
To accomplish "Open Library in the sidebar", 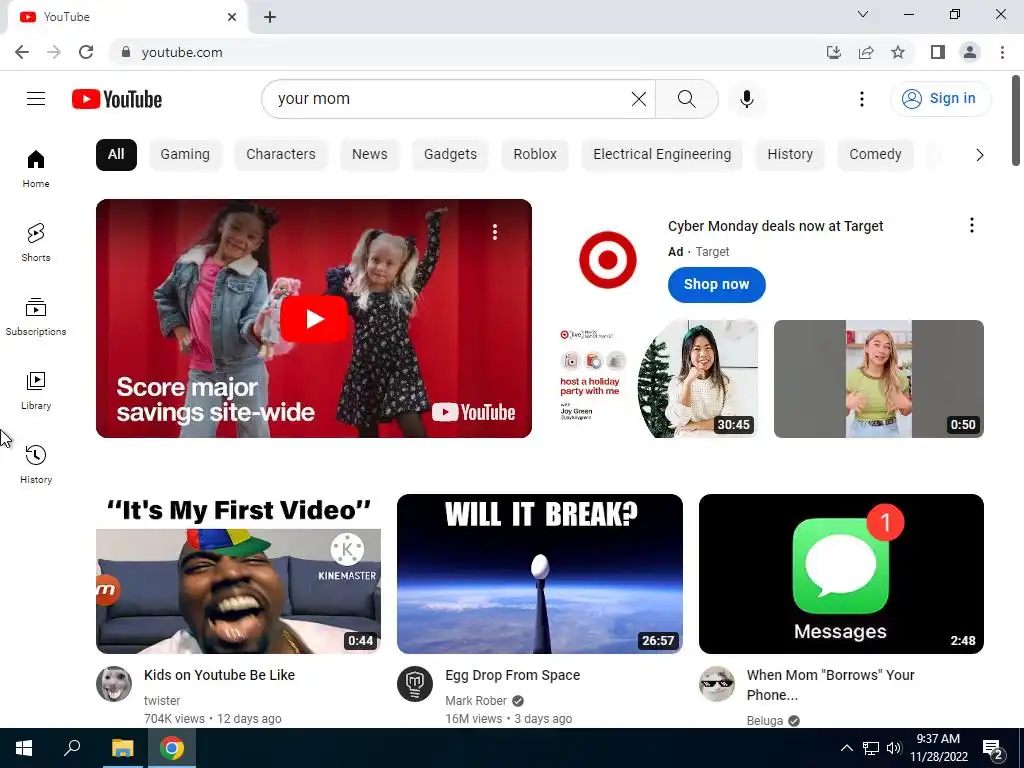I will 36,391.
